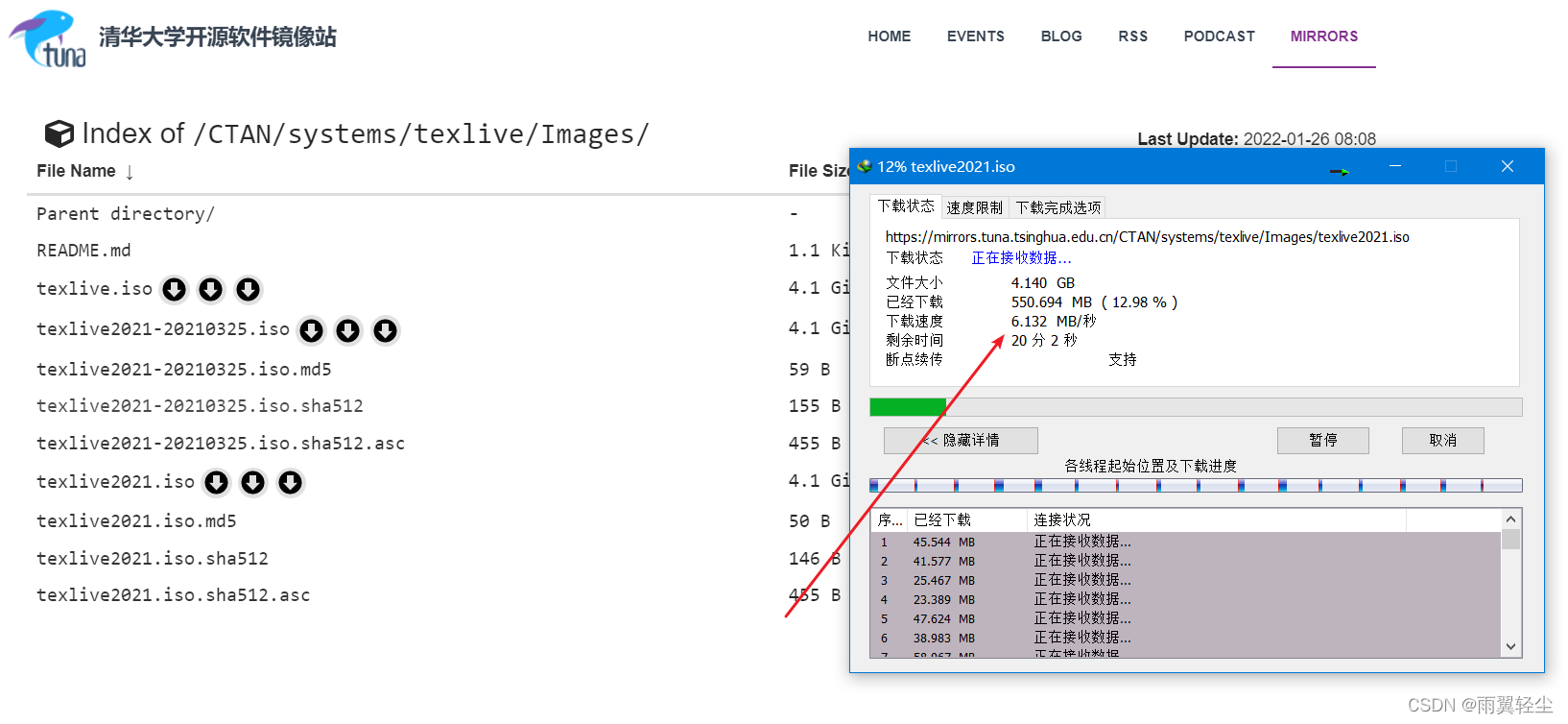
Task: Click the TUNA fish logo
Action: 48,38
